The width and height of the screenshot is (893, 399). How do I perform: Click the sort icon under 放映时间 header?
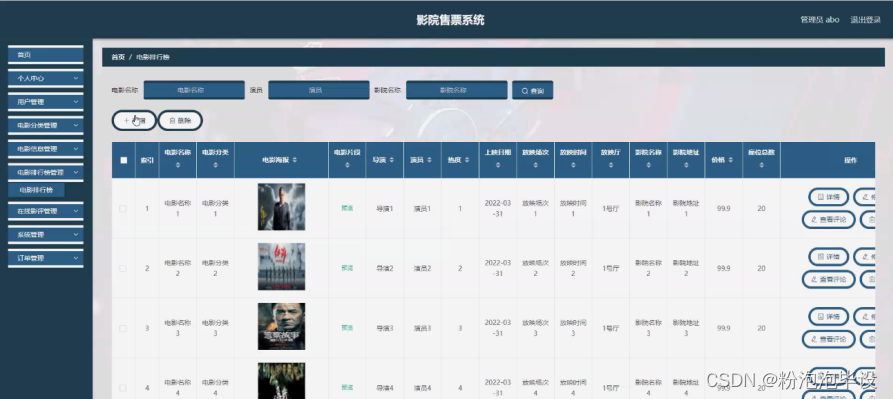[573, 165]
